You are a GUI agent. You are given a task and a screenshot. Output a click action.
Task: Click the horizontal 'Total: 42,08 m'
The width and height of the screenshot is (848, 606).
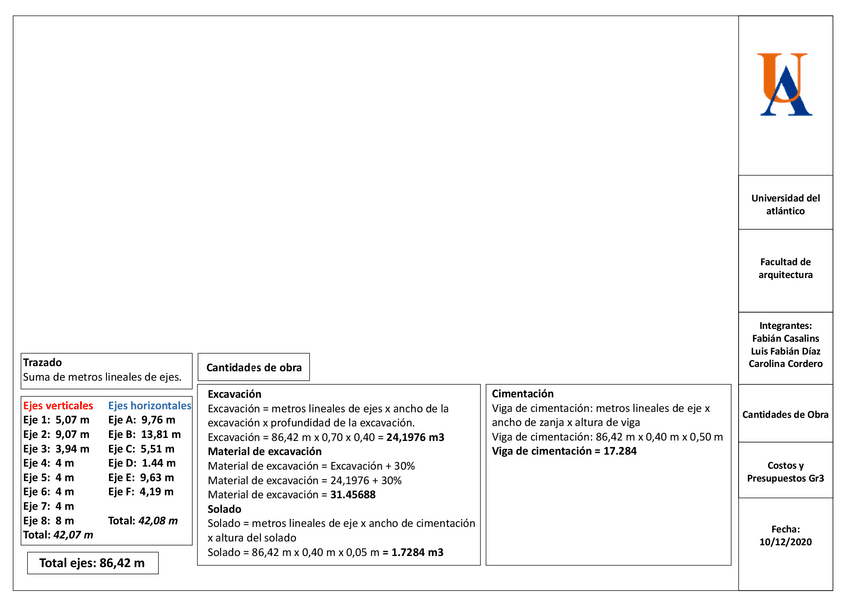coord(143,521)
